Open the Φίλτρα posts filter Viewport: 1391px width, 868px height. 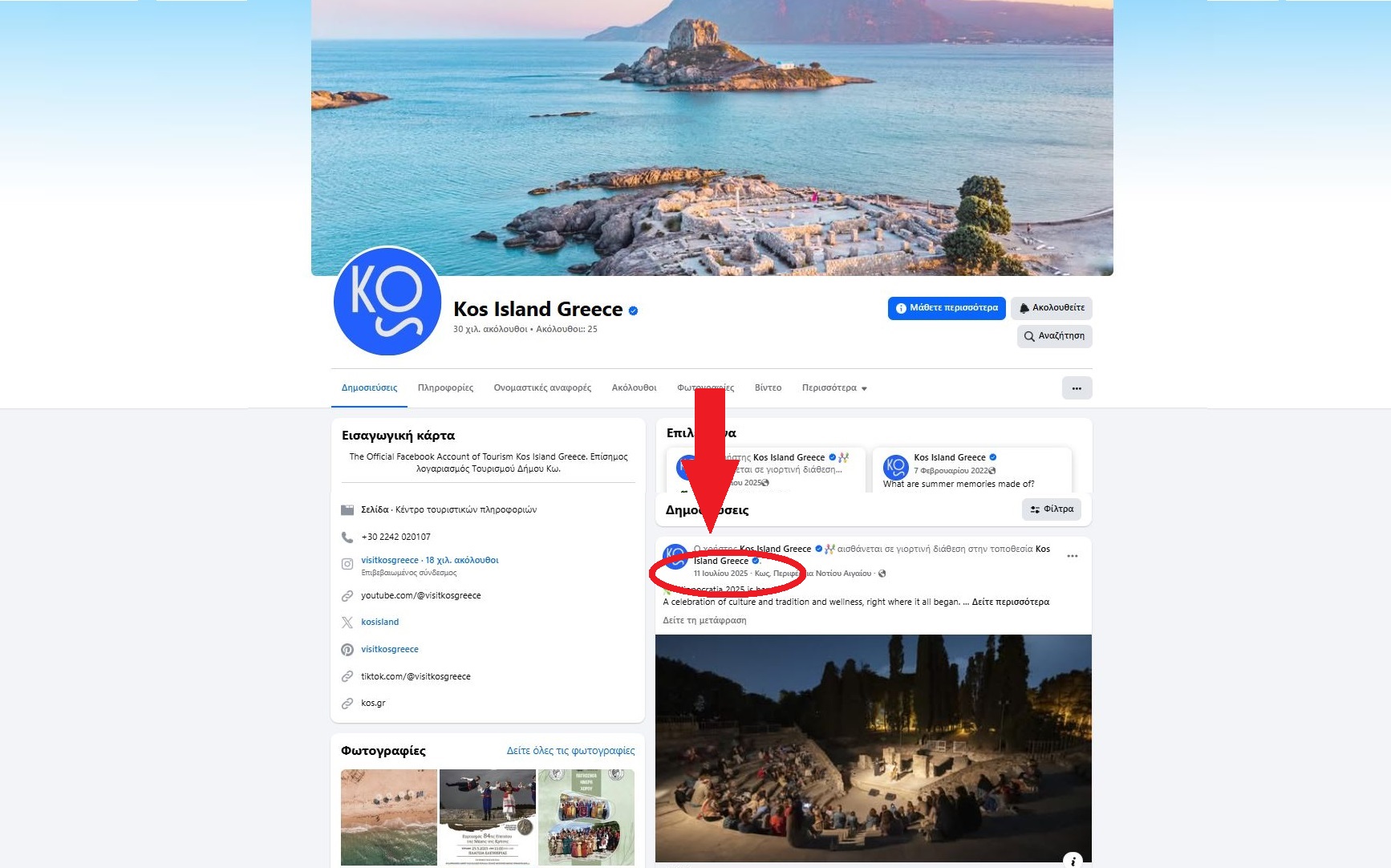pos(1052,509)
